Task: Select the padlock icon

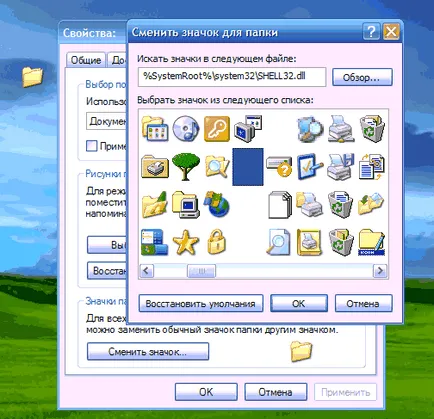Action: pos(217,242)
